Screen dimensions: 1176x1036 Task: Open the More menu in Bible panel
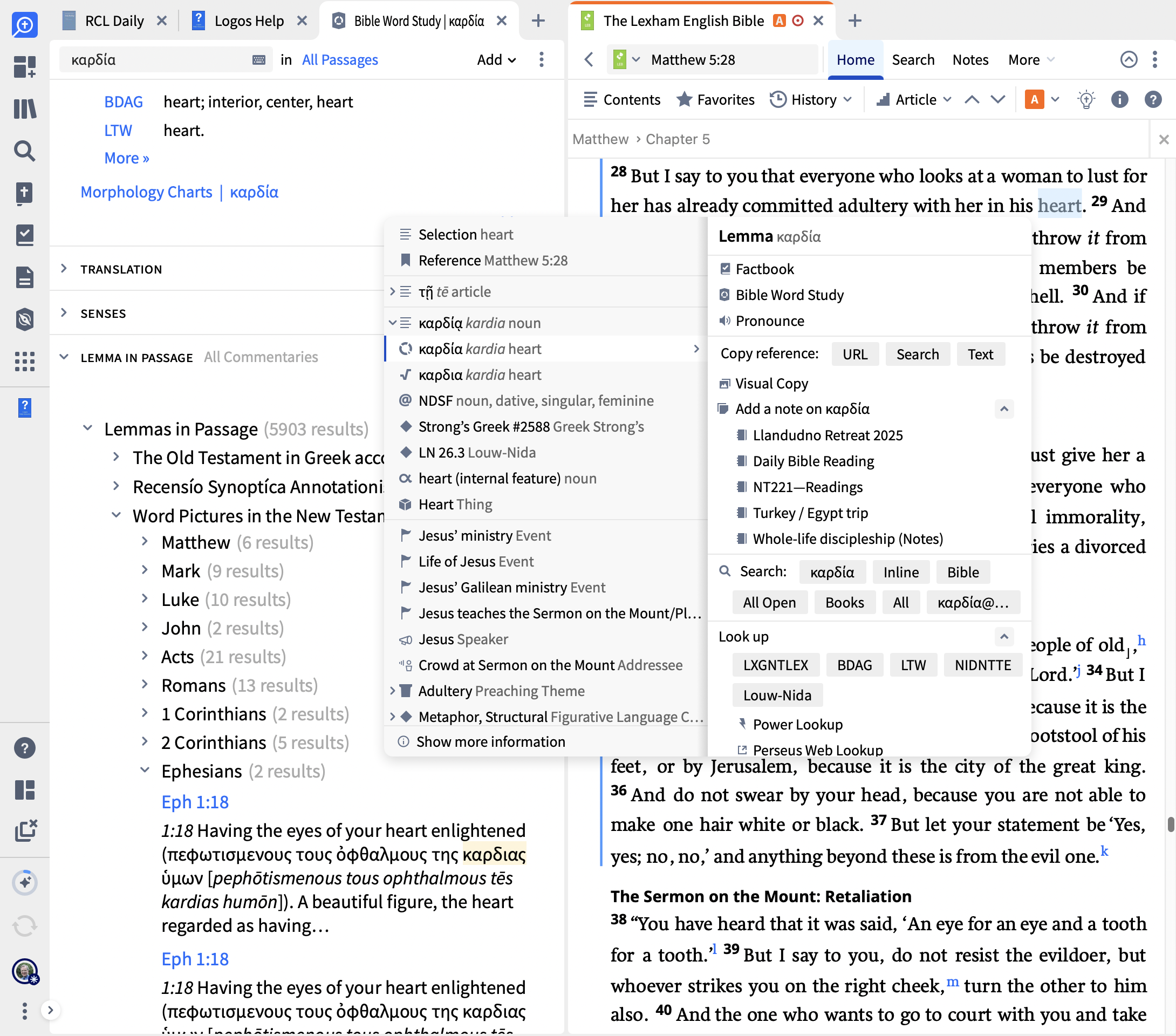click(x=1031, y=60)
